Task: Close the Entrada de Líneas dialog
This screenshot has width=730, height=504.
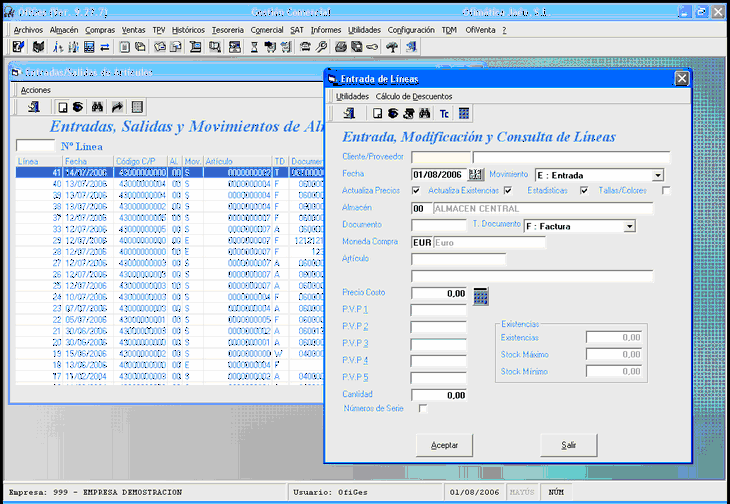Action: click(x=682, y=79)
